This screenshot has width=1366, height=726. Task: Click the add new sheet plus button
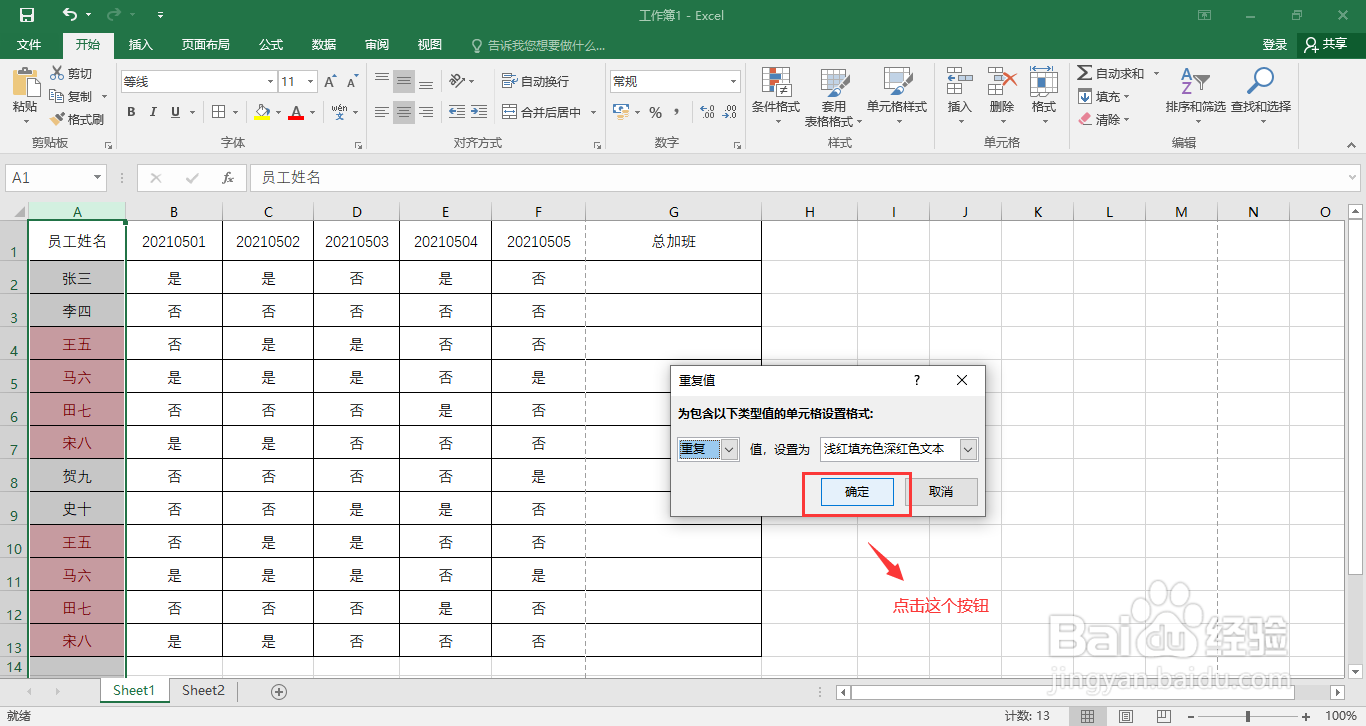click(x=279, y=692)
